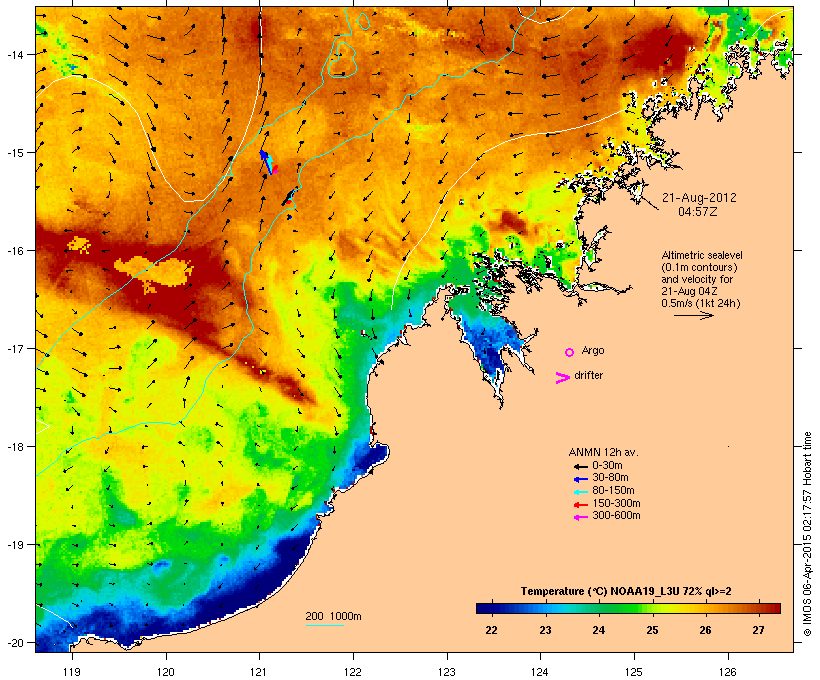
Task: Click the 30-80m depth label
Action: [610, 478]
